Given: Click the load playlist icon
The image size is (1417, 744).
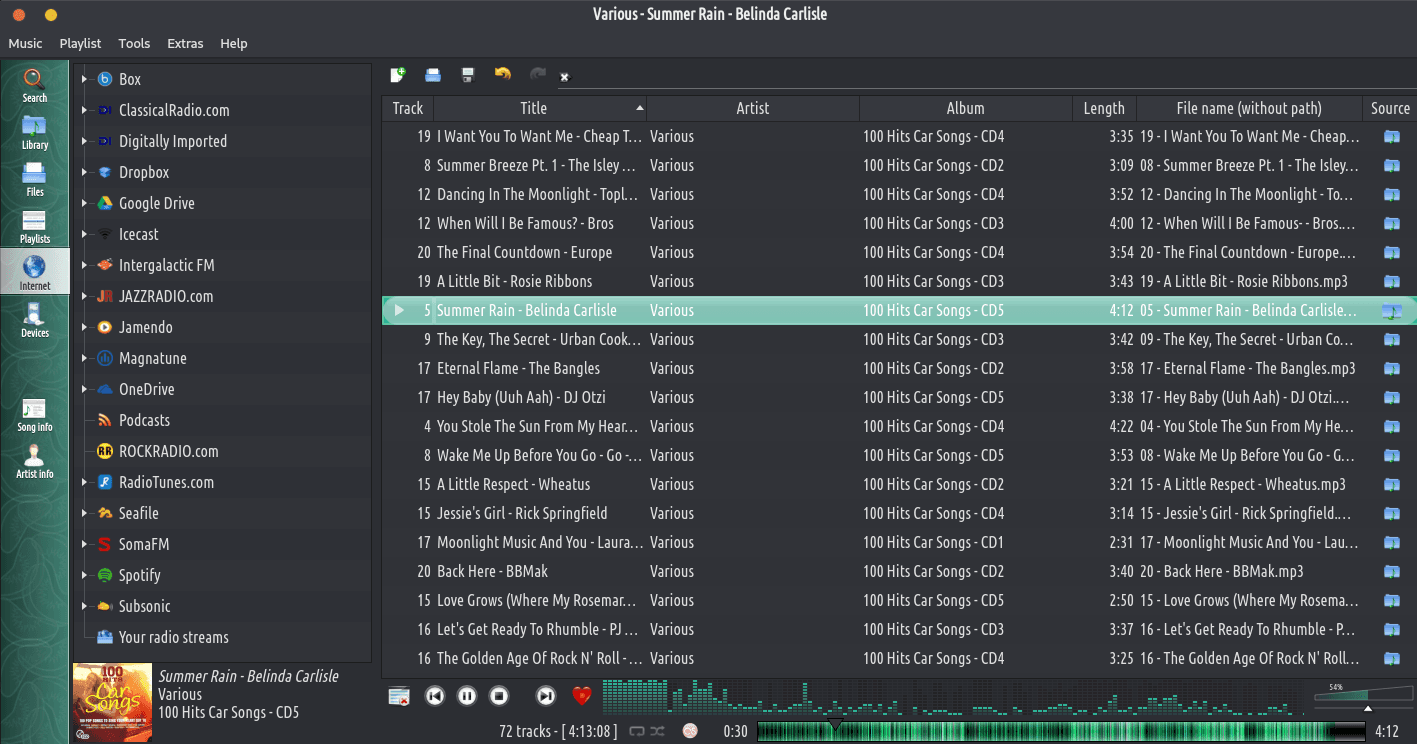Looking at the screenshot, I should [433, 75].
